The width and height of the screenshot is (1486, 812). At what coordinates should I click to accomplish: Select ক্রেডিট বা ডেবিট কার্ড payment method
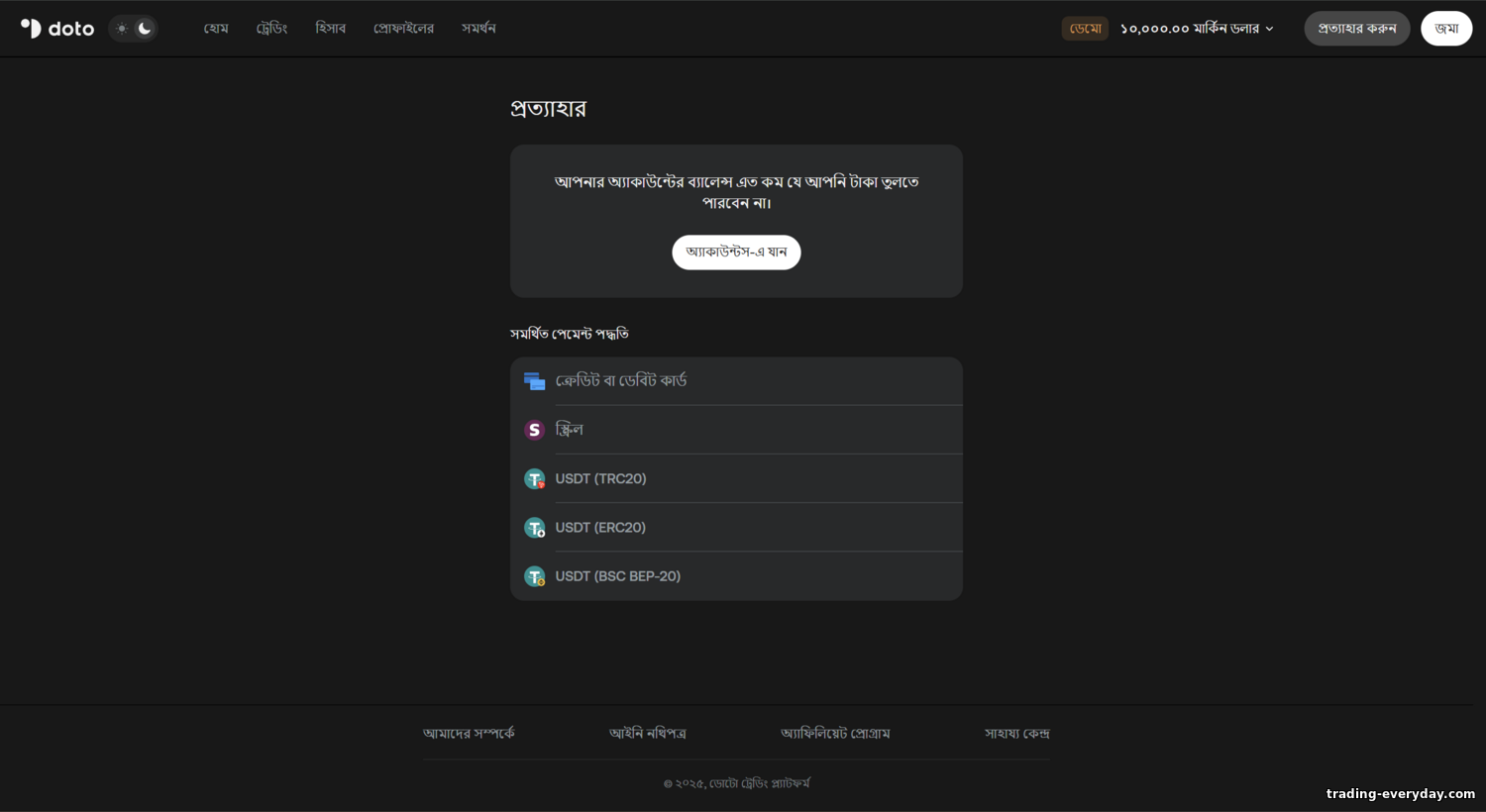[736, 381]
